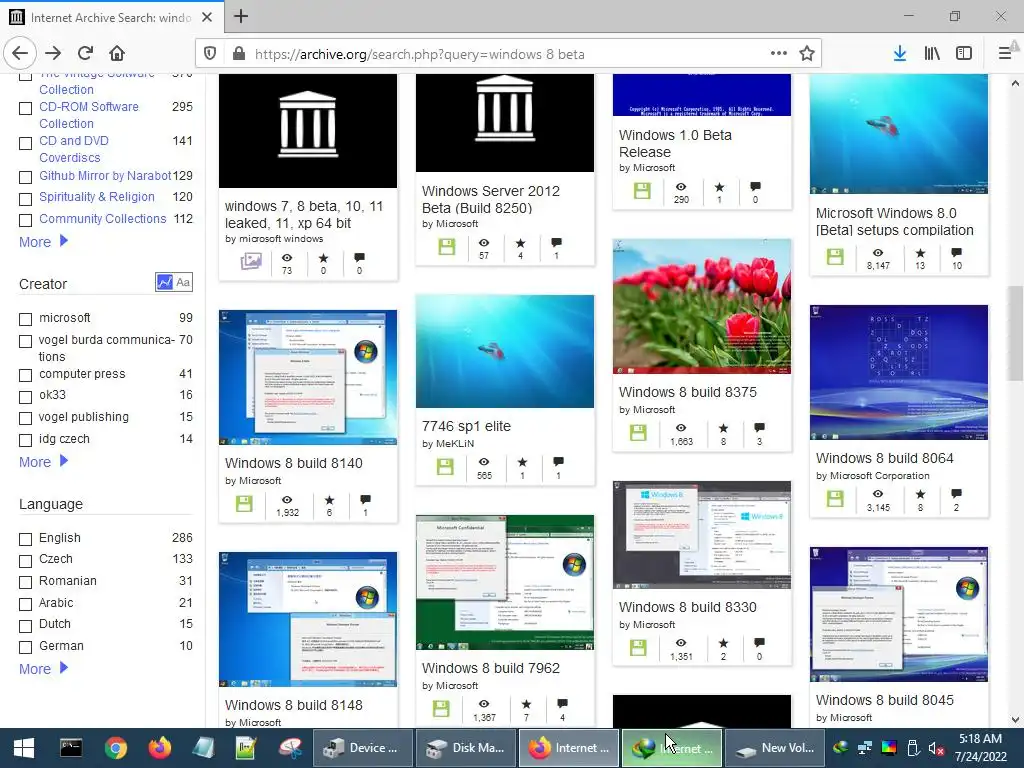This screenshot has width=1024, height=768.
Task: Sort Creator facet alphabetically with Aa
Action: point(184,282)
